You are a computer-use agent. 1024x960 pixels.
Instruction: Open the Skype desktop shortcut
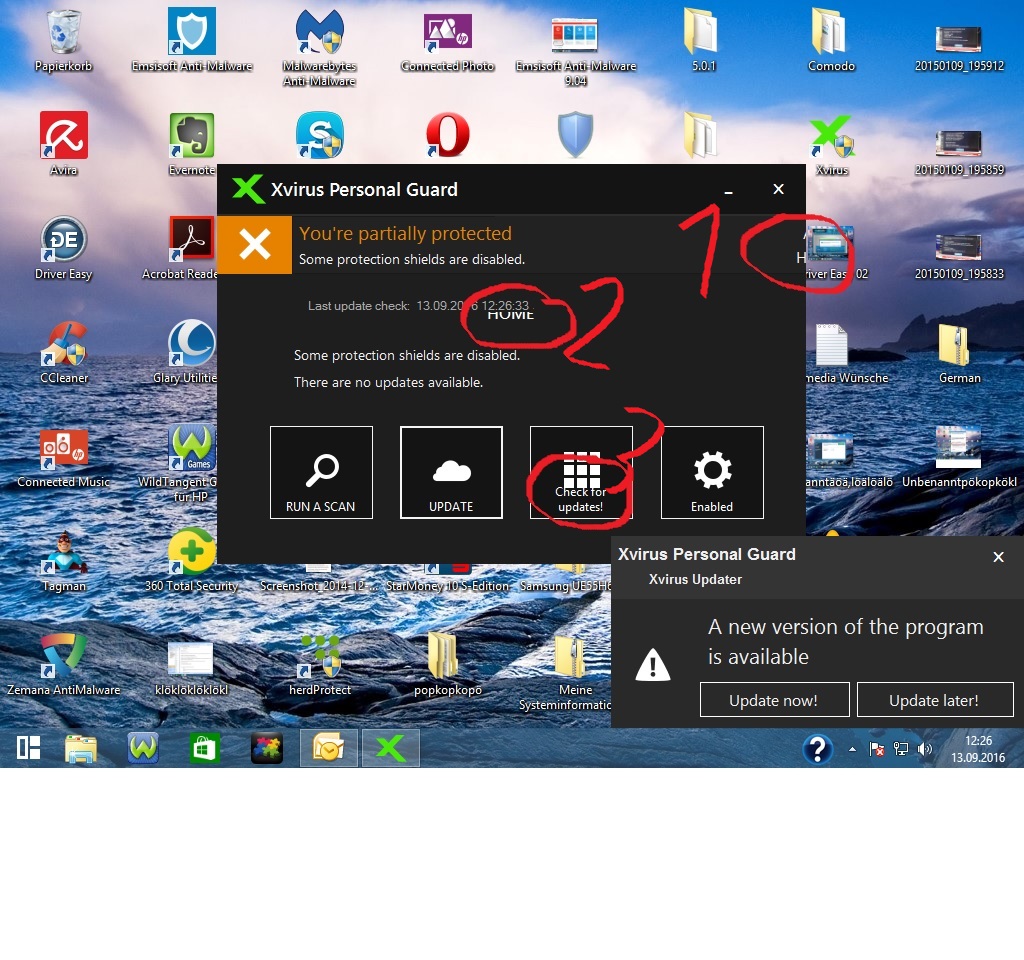(319, 135)
